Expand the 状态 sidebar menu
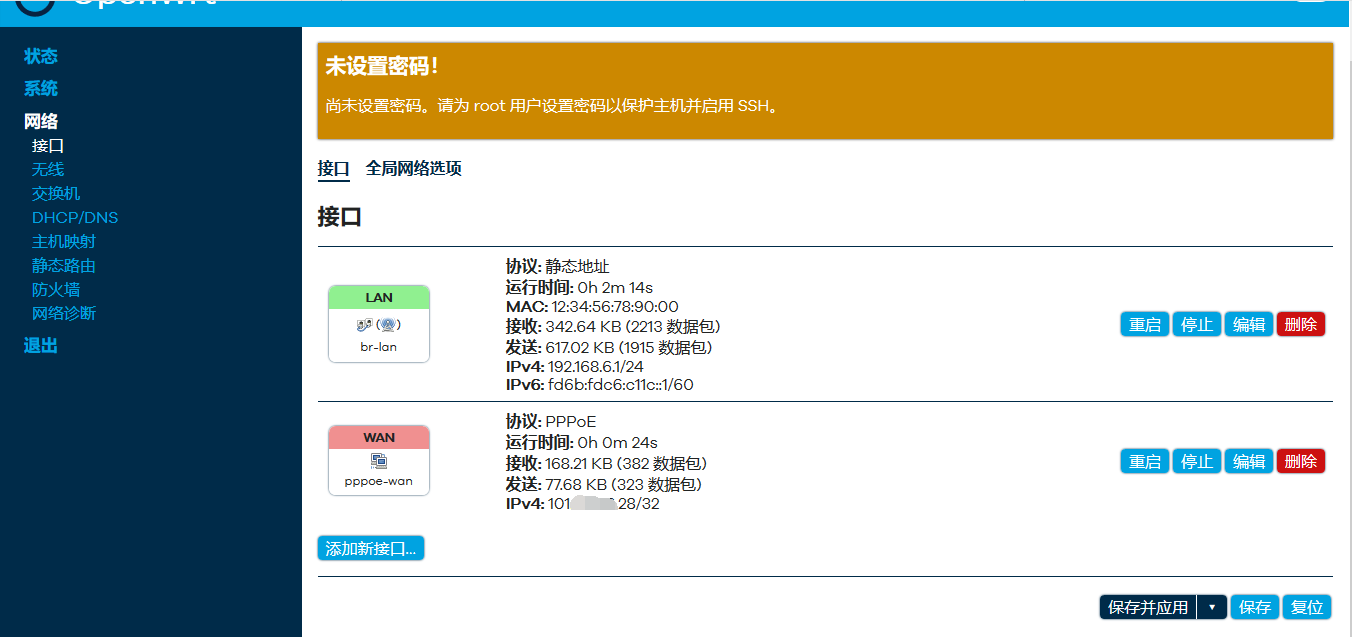This screenshot has width=1352, height=637. coord(41,56)
